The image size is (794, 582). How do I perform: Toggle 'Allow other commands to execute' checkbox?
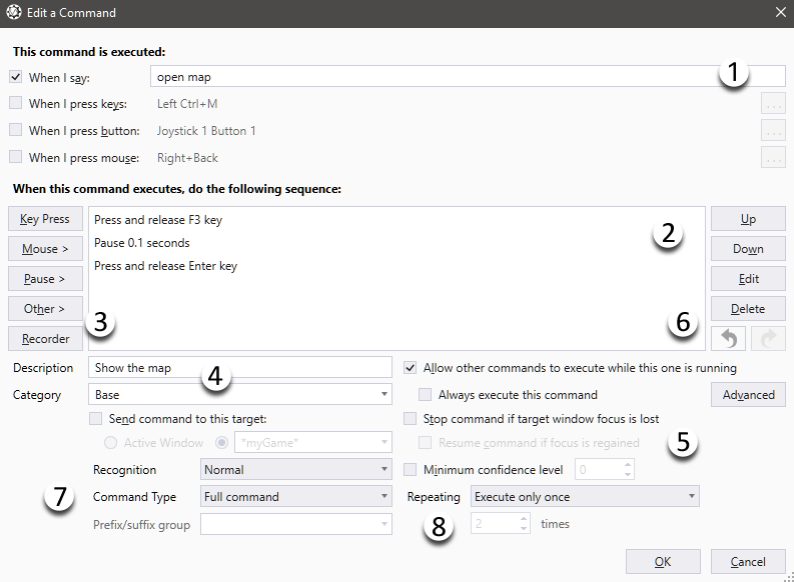(410, 368)
